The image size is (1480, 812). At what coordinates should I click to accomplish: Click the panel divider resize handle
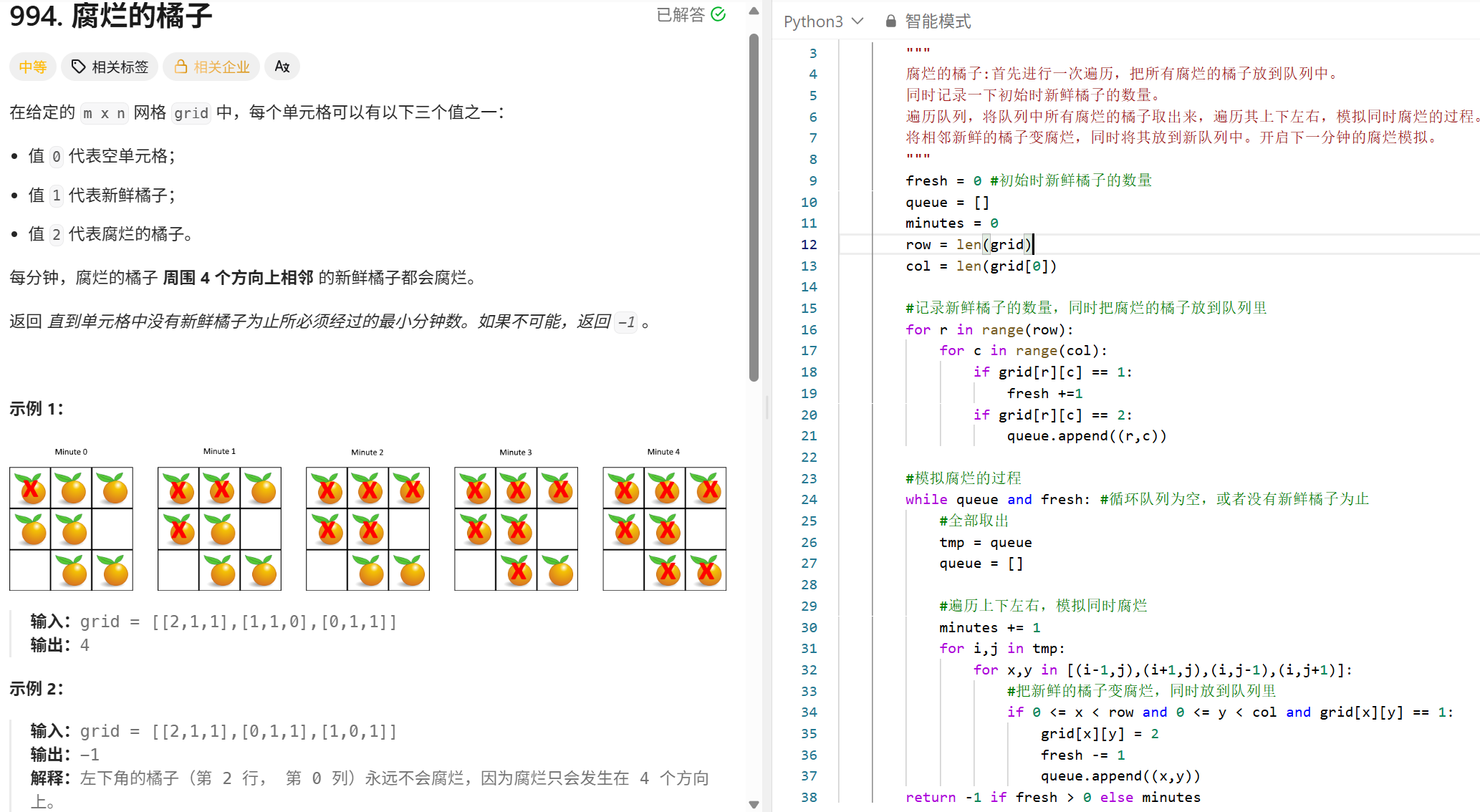[x=767, y=406]
